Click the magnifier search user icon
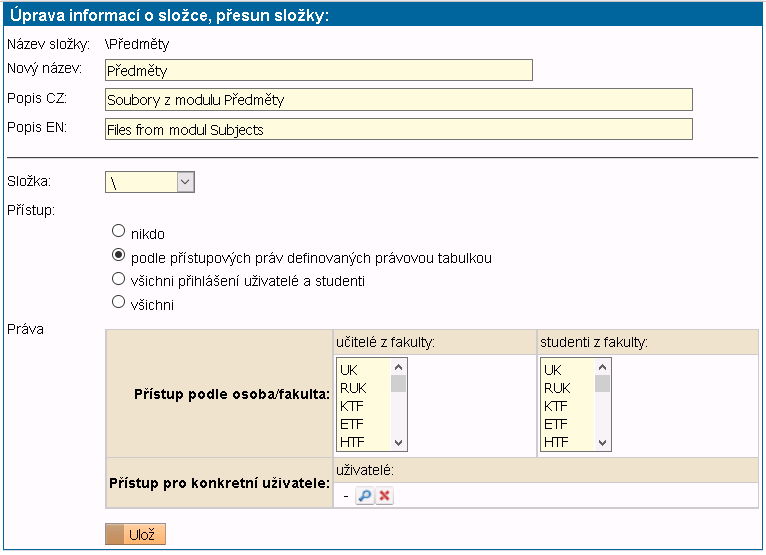The height and width of the screenshot is (555, 766). click(x=365, y=496)
